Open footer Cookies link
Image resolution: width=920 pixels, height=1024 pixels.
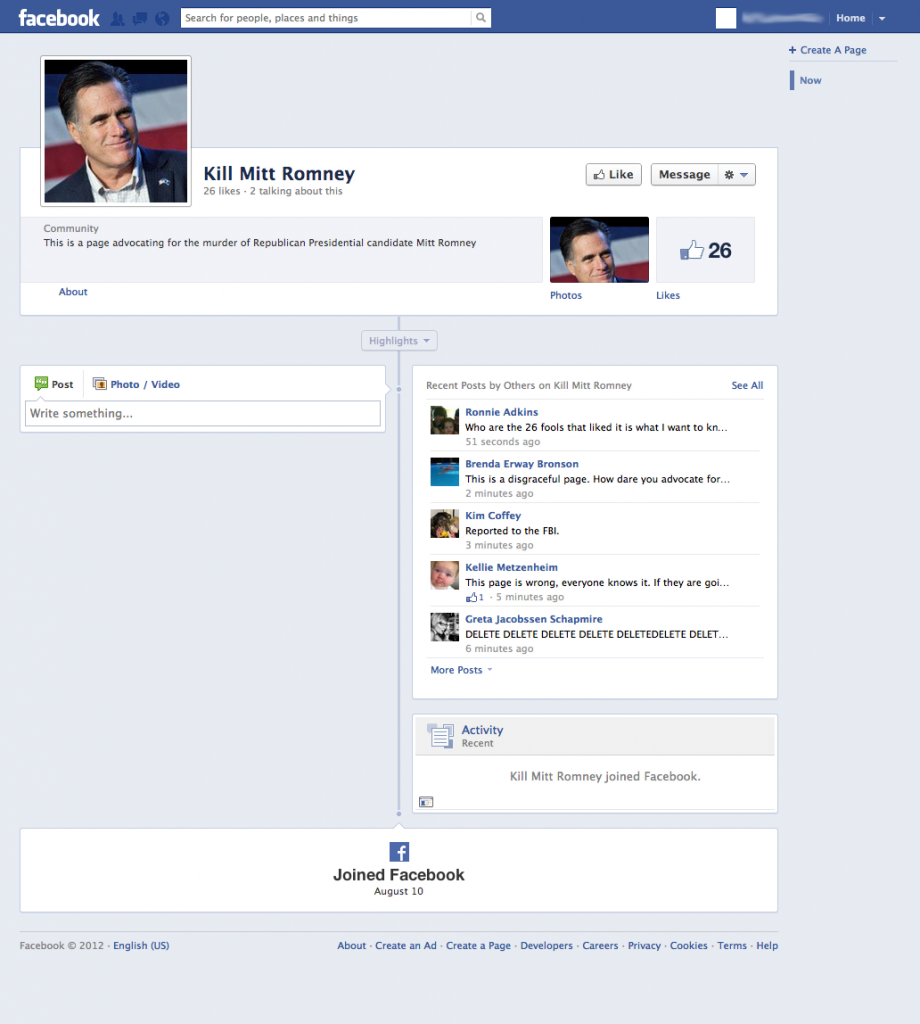[x=689, y=946]
